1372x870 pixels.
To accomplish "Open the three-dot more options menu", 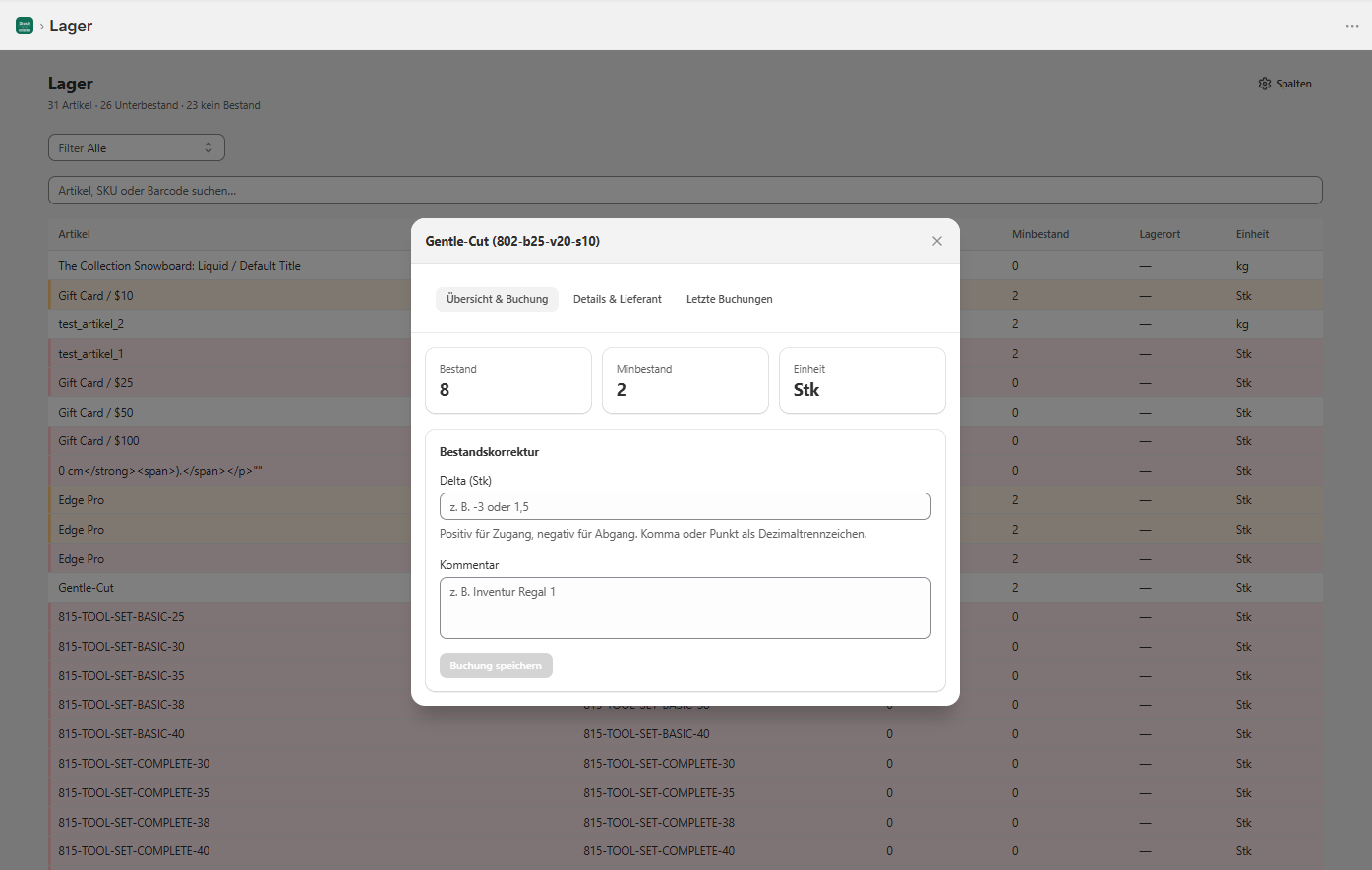I will coord(1352,26).
